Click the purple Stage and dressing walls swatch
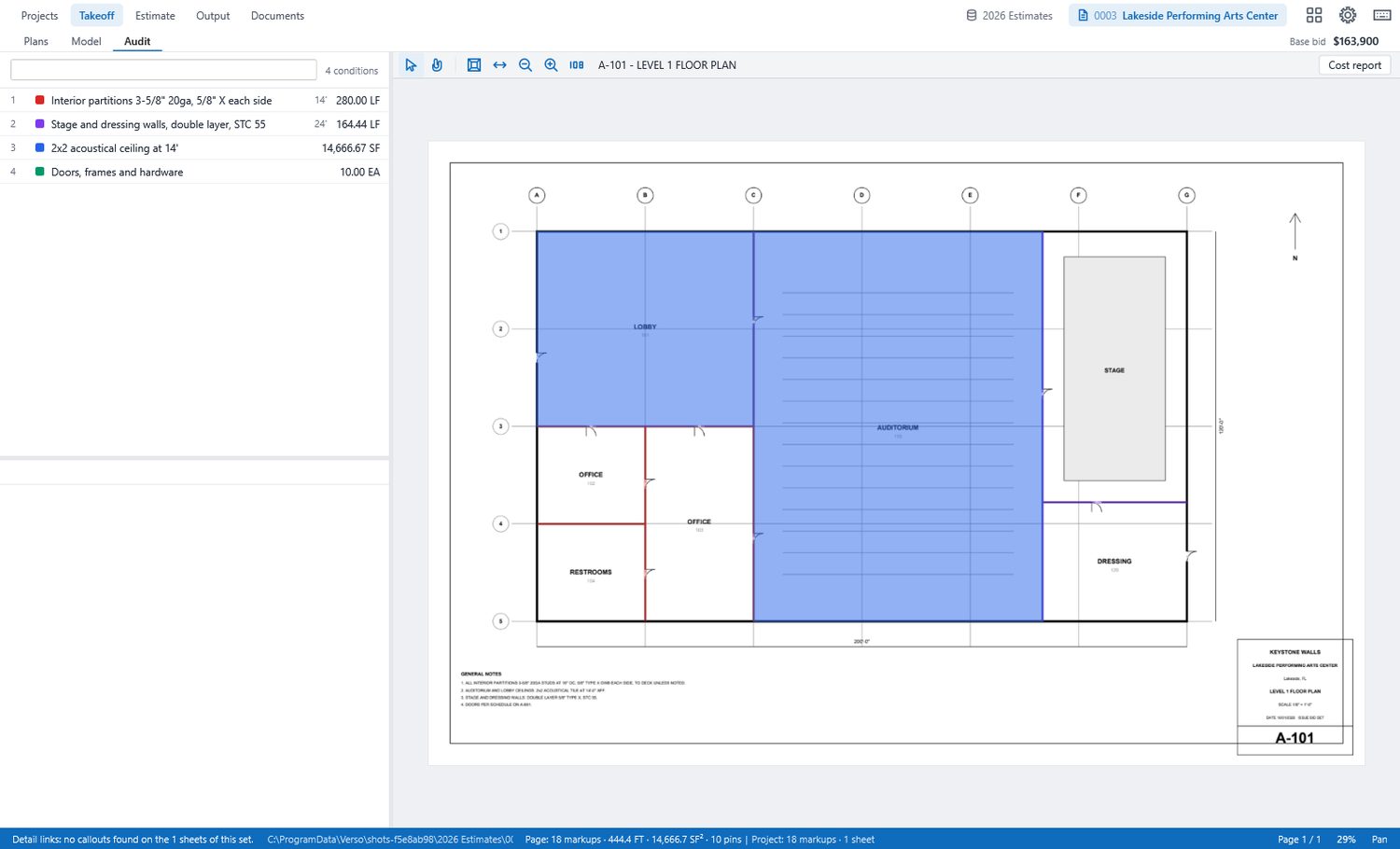Image resolution: width=1400 pixels, height=849 pixels. [39, 124]
